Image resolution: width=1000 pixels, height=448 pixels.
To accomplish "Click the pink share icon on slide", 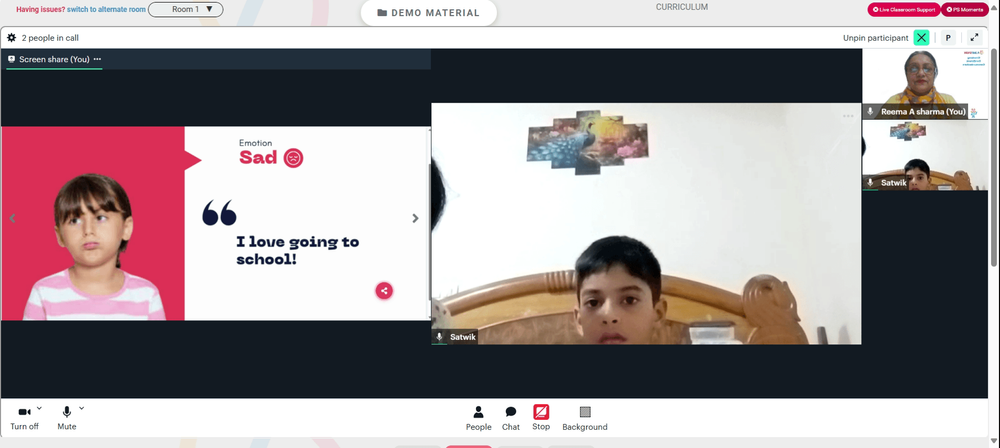I will [x=384, y=291].
